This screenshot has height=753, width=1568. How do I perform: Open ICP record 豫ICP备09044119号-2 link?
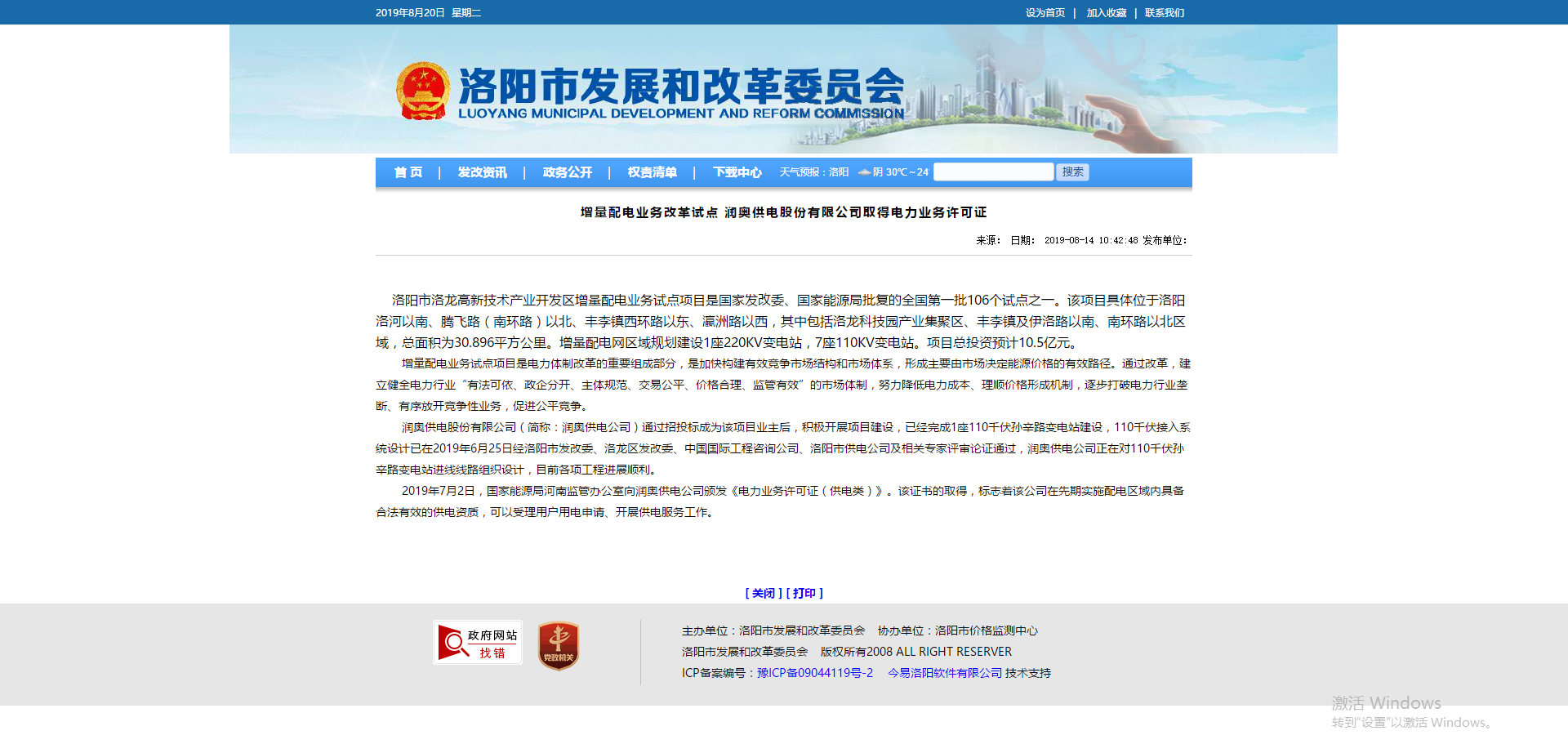coord(815,673)
